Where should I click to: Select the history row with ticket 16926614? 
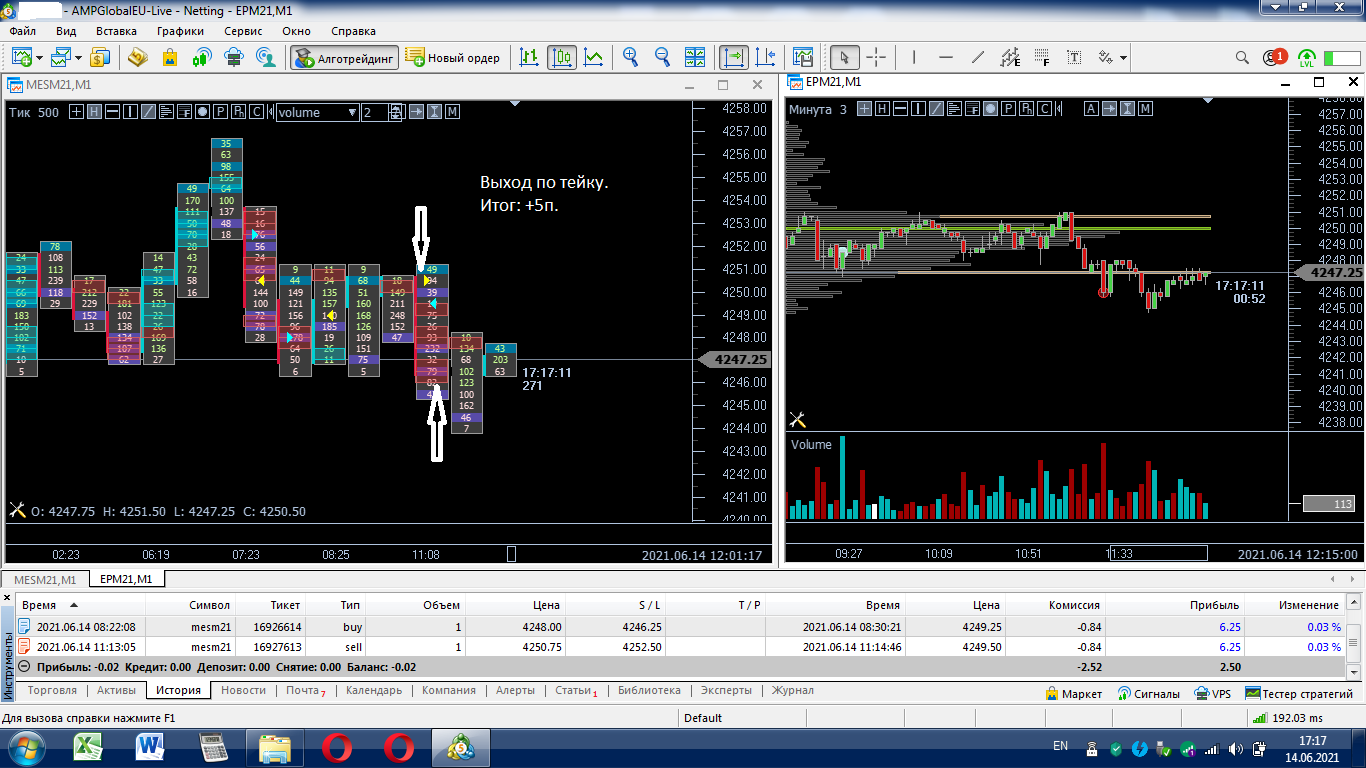(x=679, y=627)
